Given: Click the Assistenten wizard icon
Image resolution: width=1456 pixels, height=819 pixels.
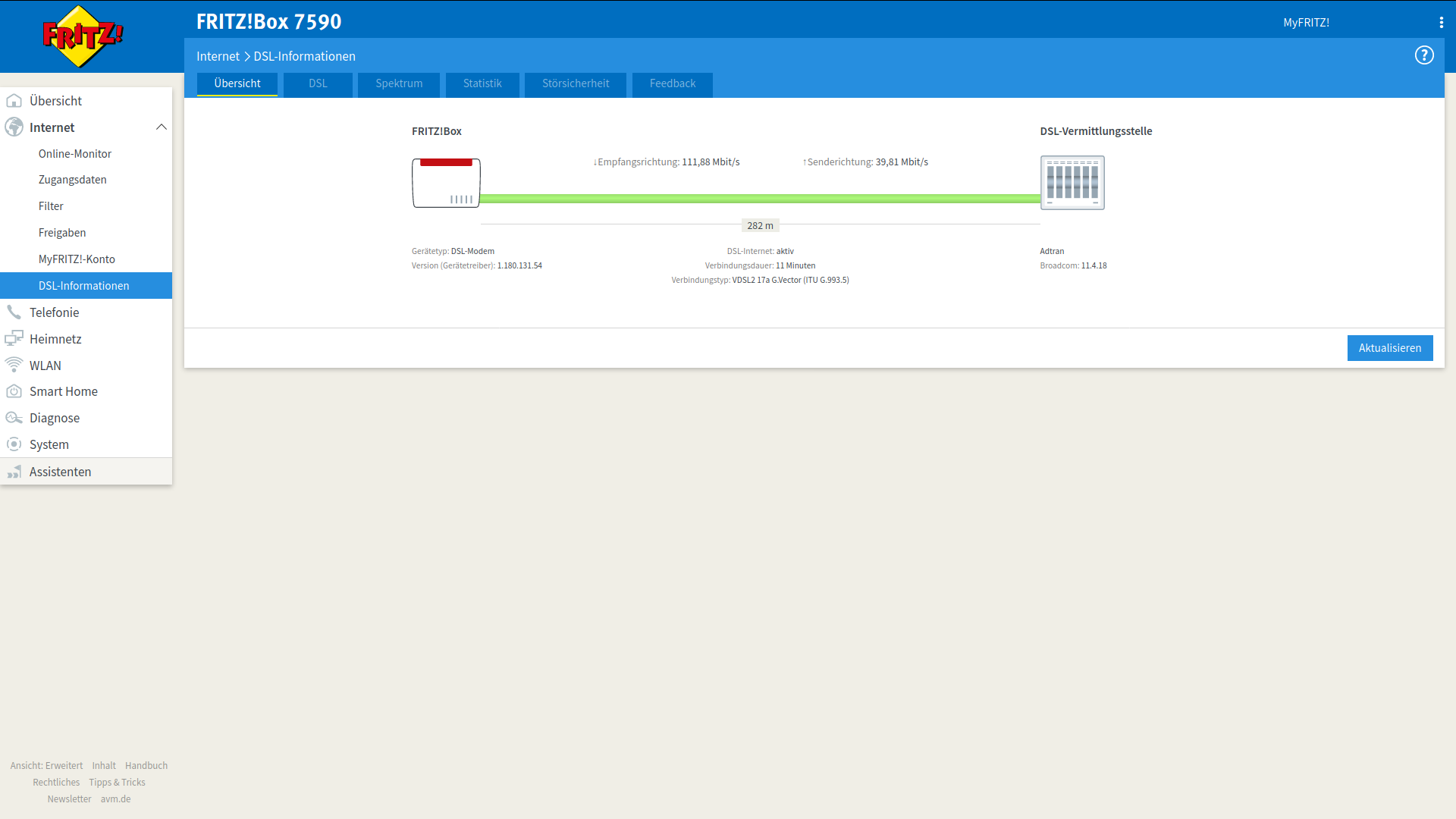Looking at the screenshot, I should coord(14,472).
